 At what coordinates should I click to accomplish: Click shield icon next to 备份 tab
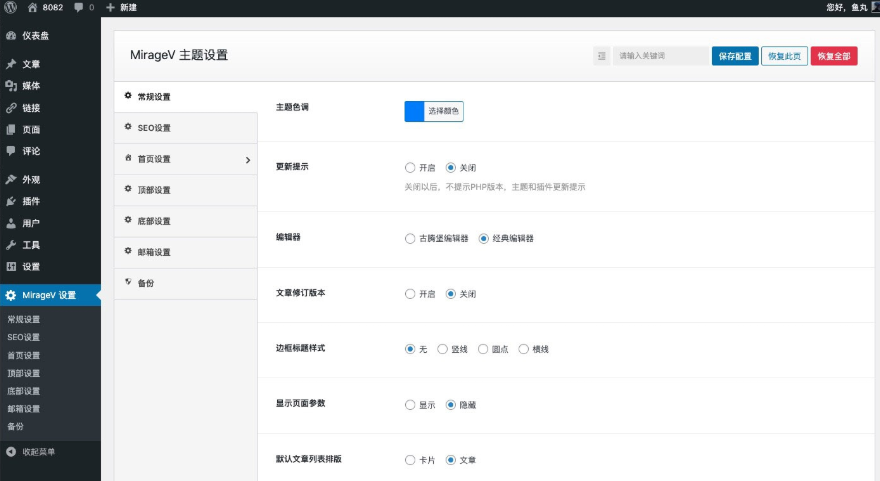(128, 282)
